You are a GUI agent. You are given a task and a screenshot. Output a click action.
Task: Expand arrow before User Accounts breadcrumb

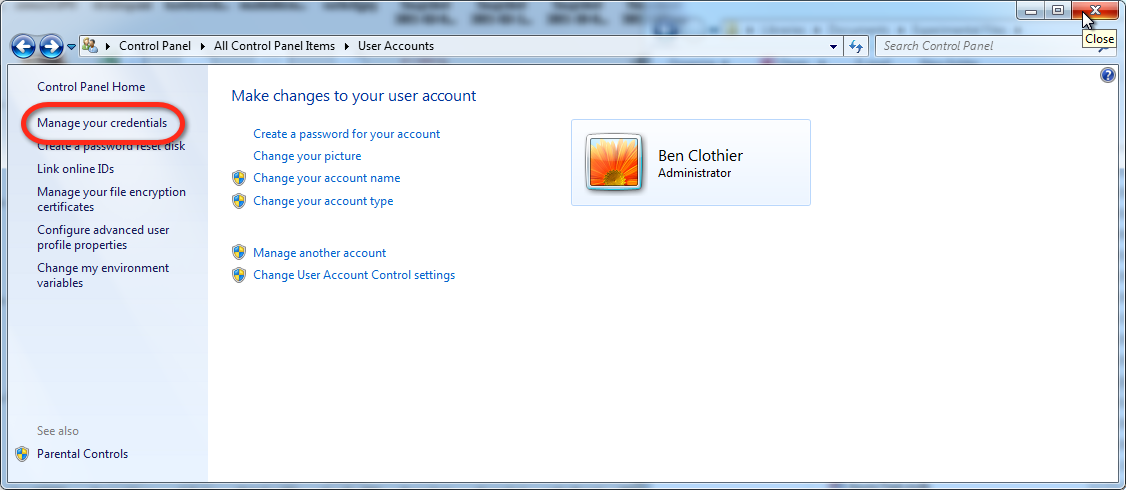(x=348, y=46)
